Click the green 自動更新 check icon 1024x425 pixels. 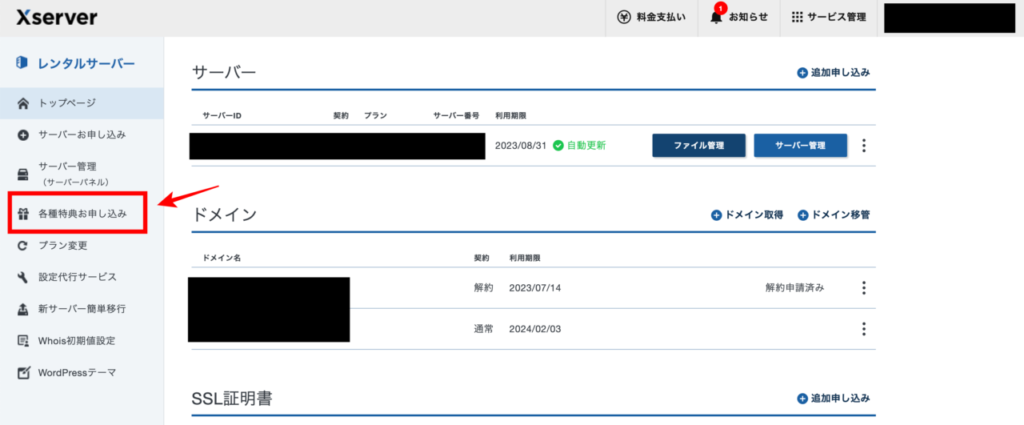[558, 146]
